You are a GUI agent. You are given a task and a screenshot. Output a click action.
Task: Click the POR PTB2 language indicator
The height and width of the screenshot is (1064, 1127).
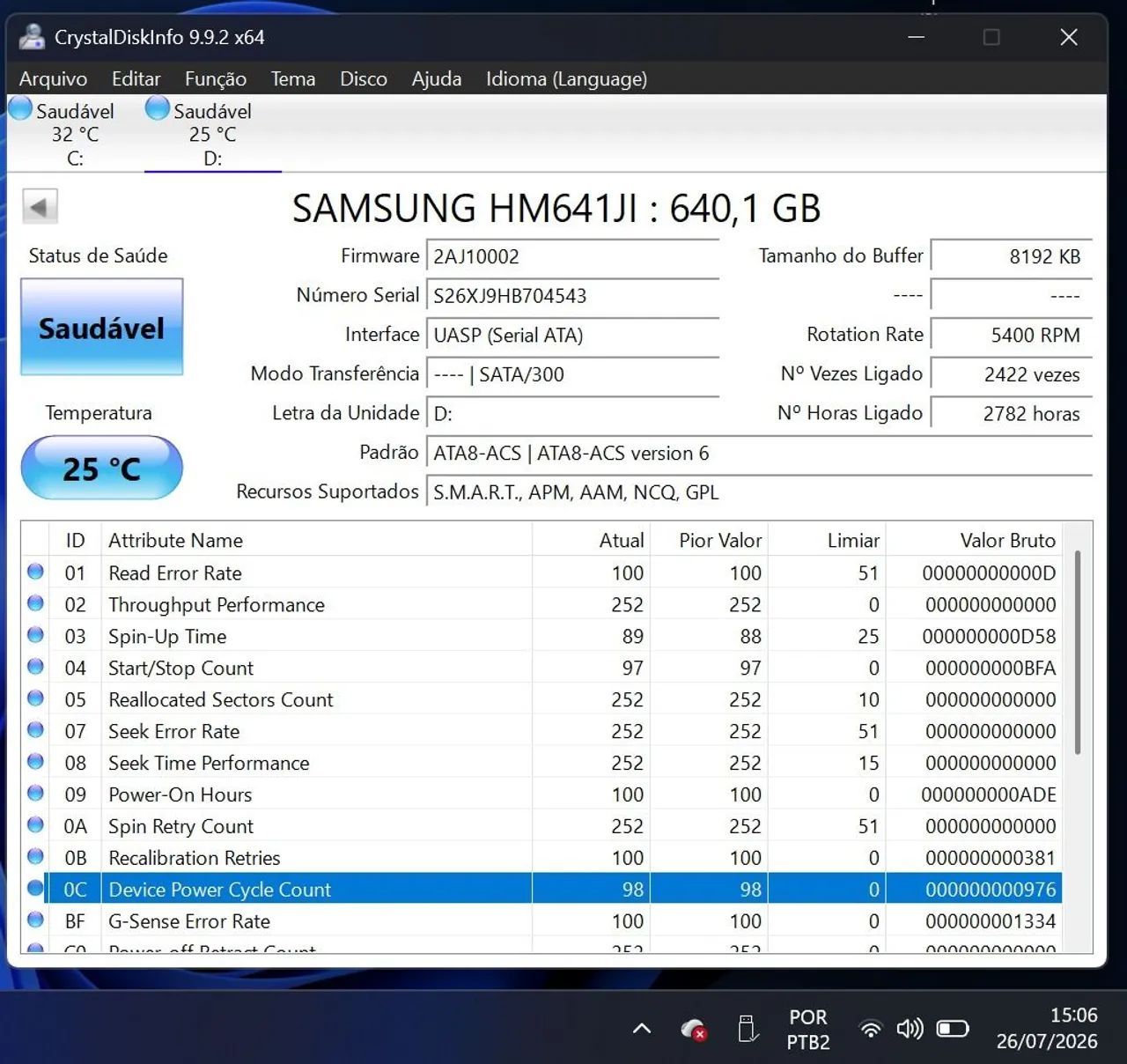pyautogui.click(x=808, y=1029)
